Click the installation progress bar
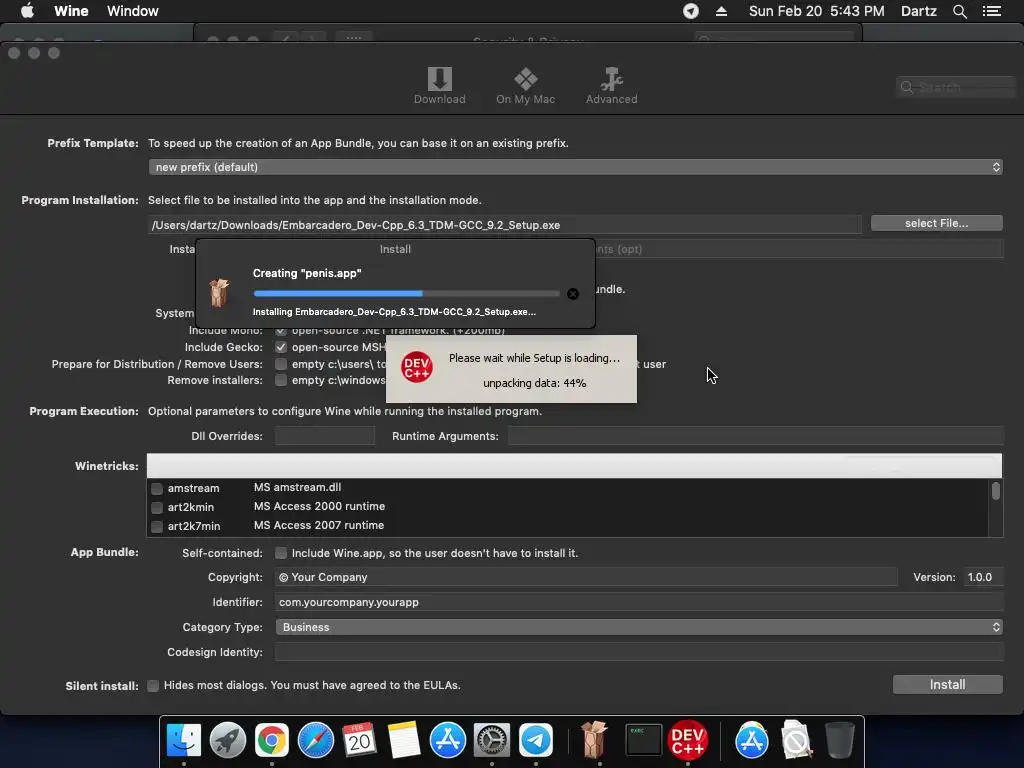The image size is (1024, 768). pos(406,294)
